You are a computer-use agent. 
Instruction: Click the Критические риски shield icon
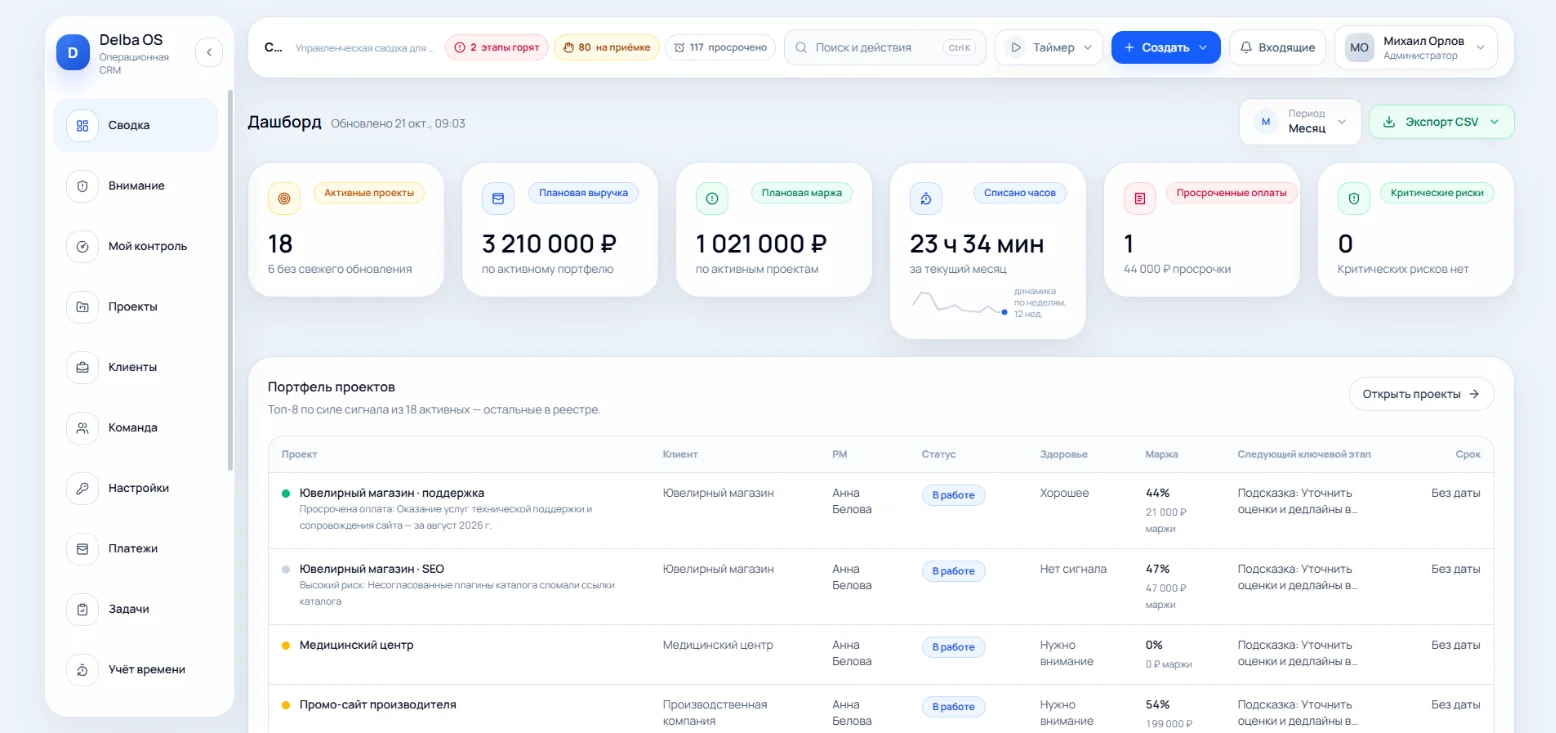pos(1354,199)
